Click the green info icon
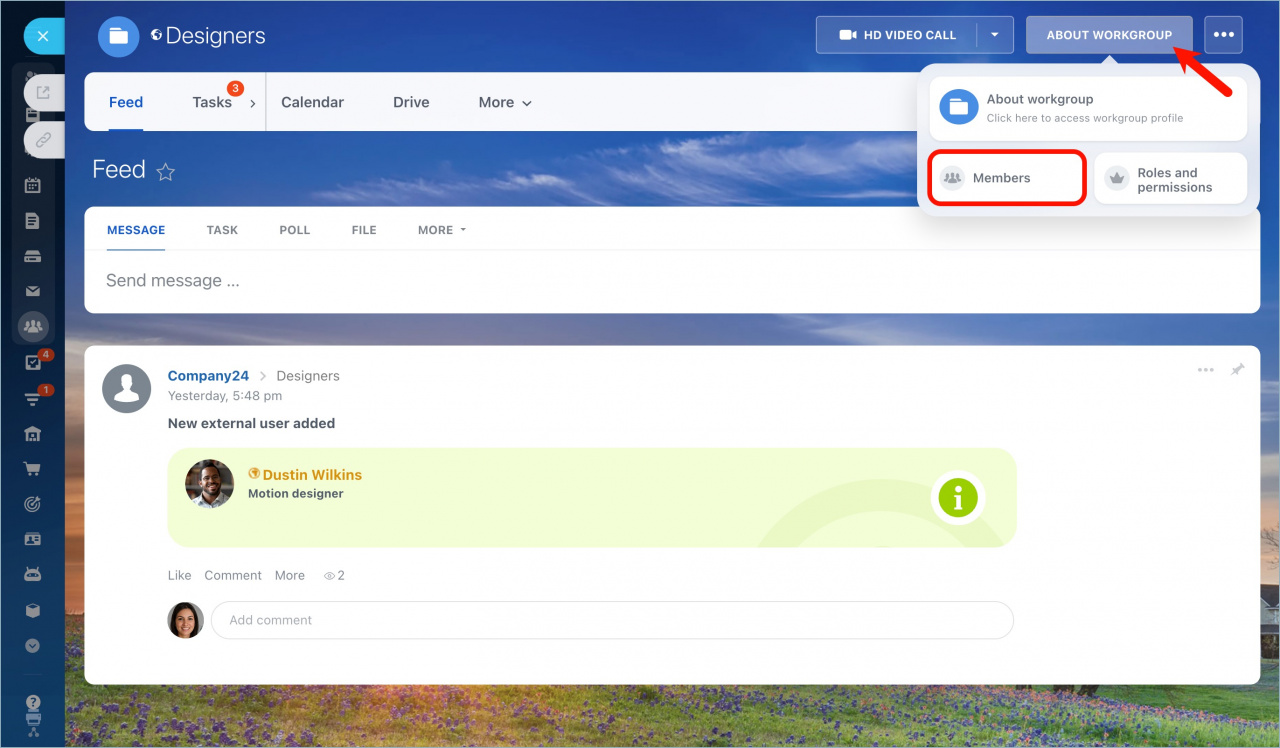This screenshot has height=748, width=1280. click(958, 497)
